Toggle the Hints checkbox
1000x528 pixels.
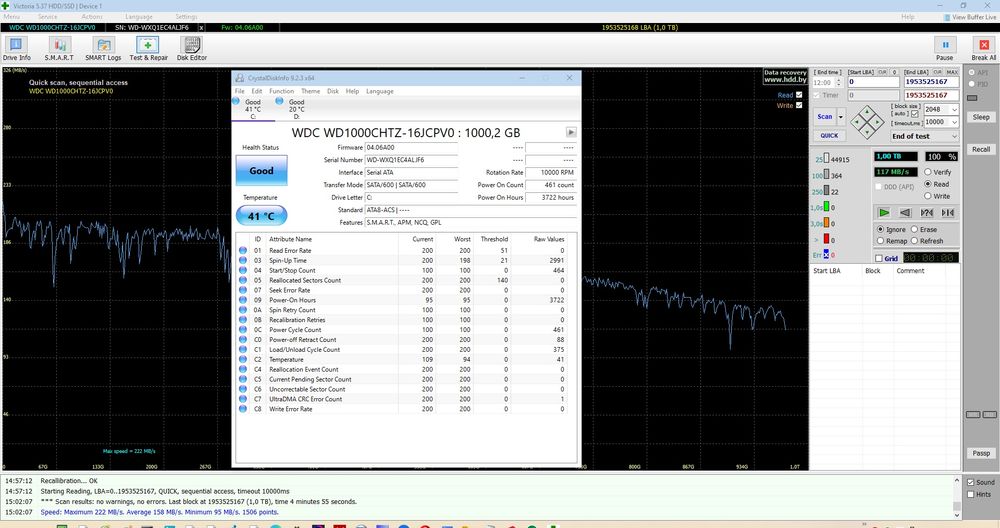pyautogui.click(x=971, y=494)
